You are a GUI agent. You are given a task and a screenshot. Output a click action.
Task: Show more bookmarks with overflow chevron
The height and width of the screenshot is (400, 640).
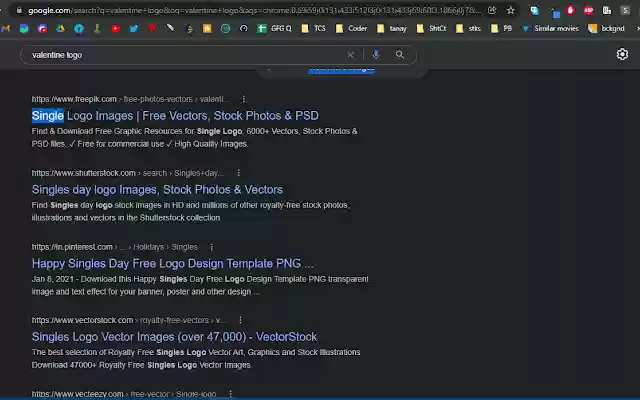(x=637, y=28)
